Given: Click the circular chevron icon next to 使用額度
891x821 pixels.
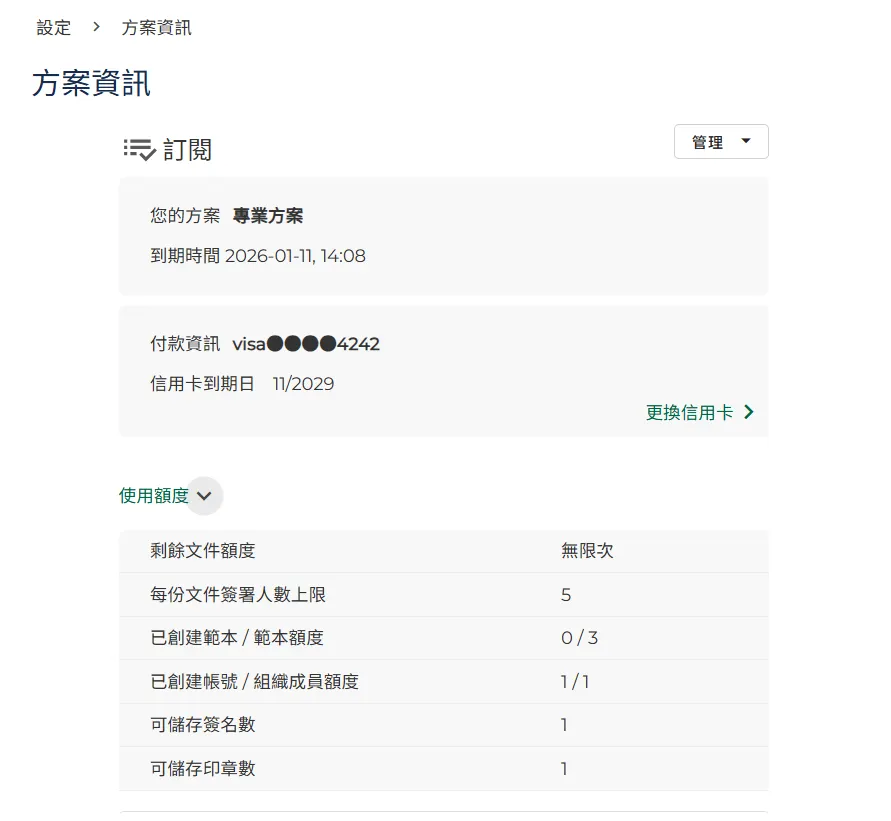Looking at the screenshot, I should (204, 495).
